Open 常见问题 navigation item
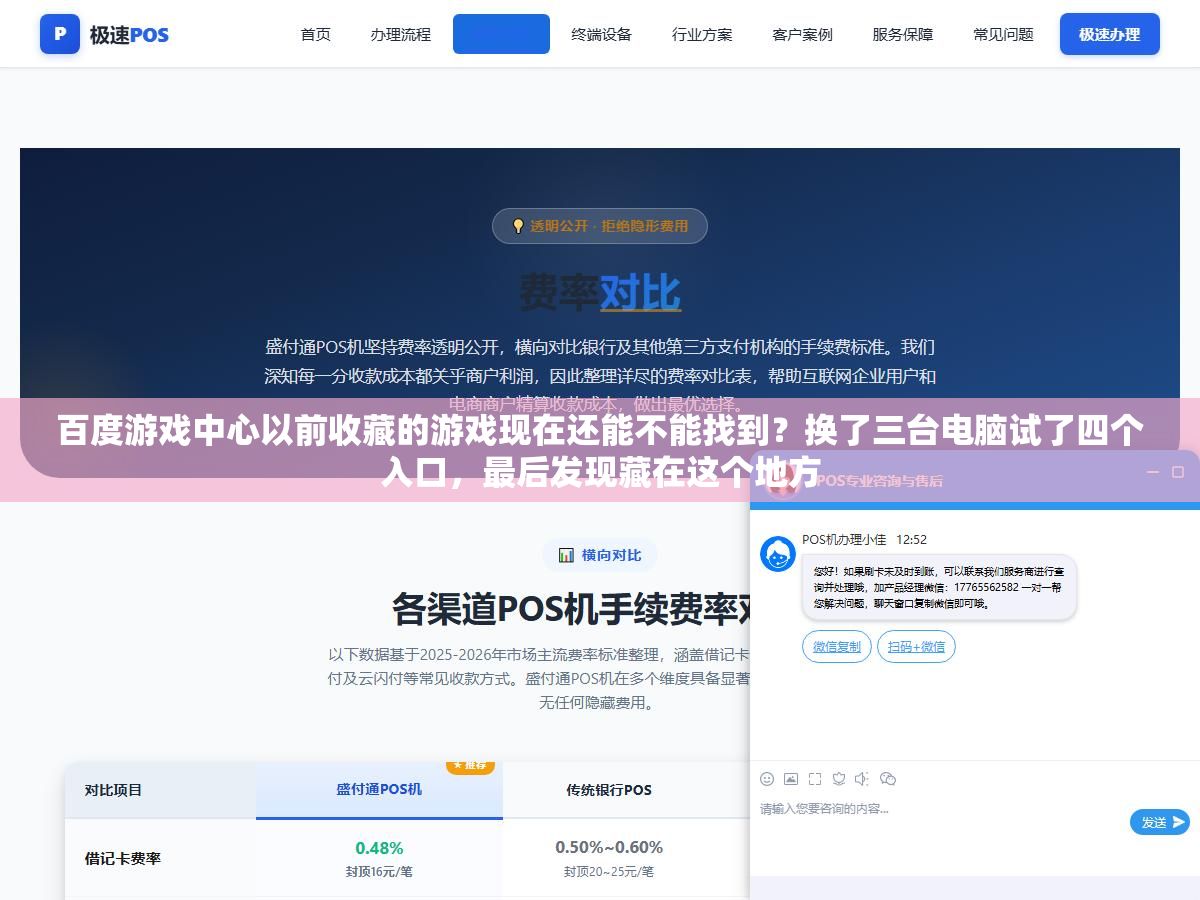This screenshot has width=1200, height=900. pos(1003,34)
